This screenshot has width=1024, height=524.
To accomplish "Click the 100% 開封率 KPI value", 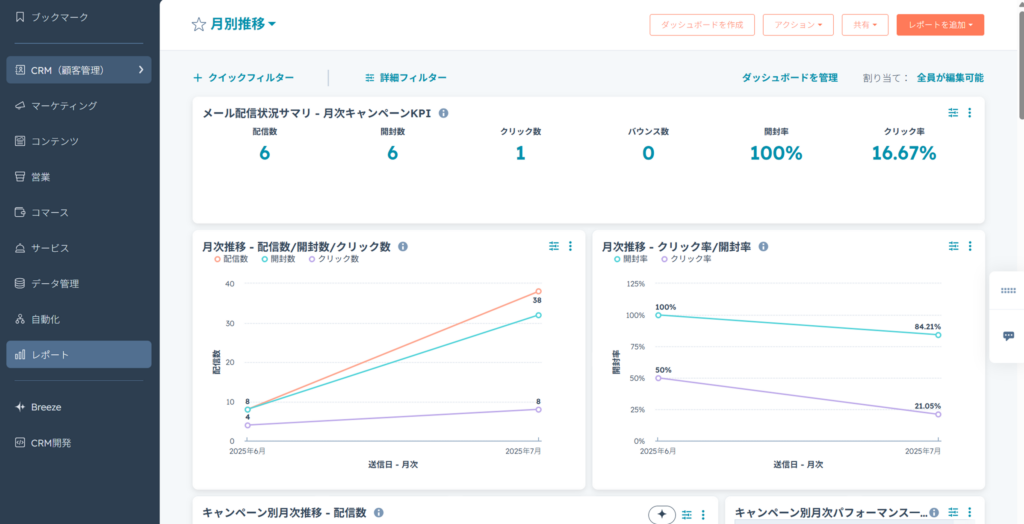I will [776, 154].
